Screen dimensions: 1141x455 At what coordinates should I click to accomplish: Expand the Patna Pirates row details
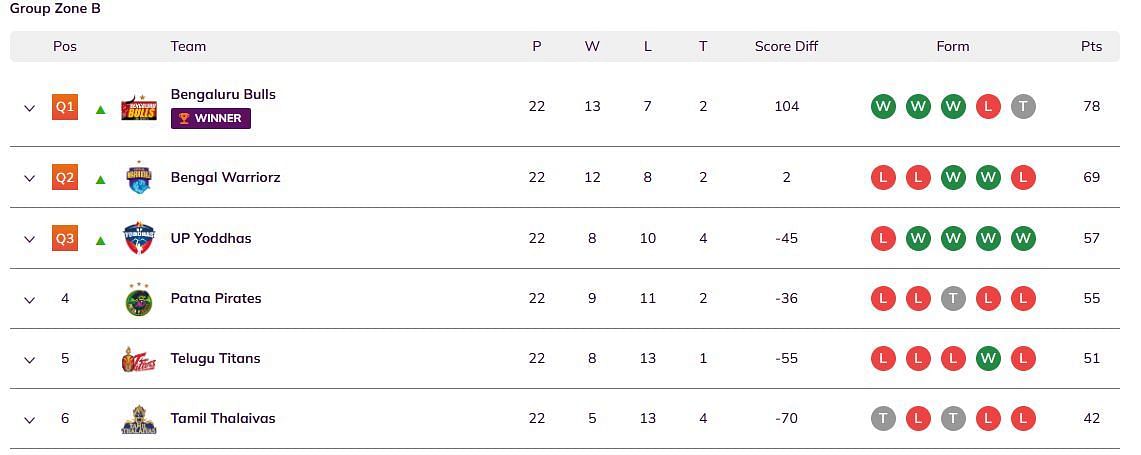point(29,299)
